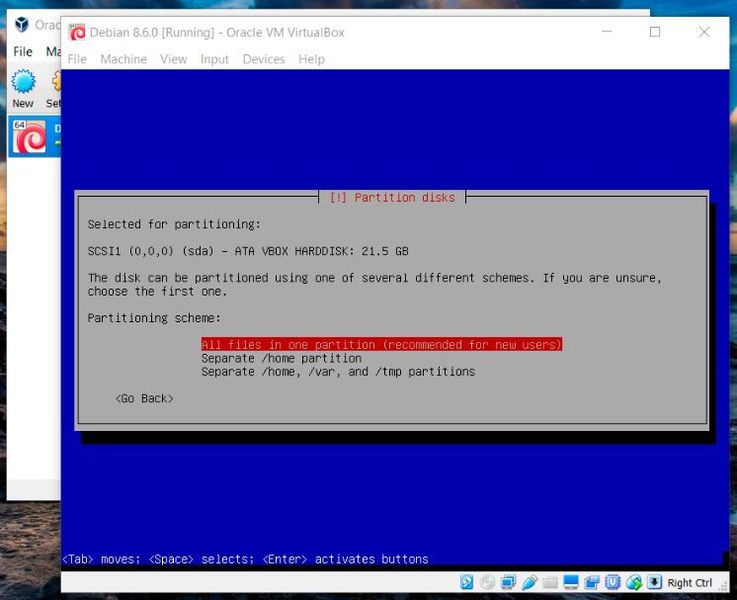Toggle the mouse integration status icon

click(x=634, y=582)
